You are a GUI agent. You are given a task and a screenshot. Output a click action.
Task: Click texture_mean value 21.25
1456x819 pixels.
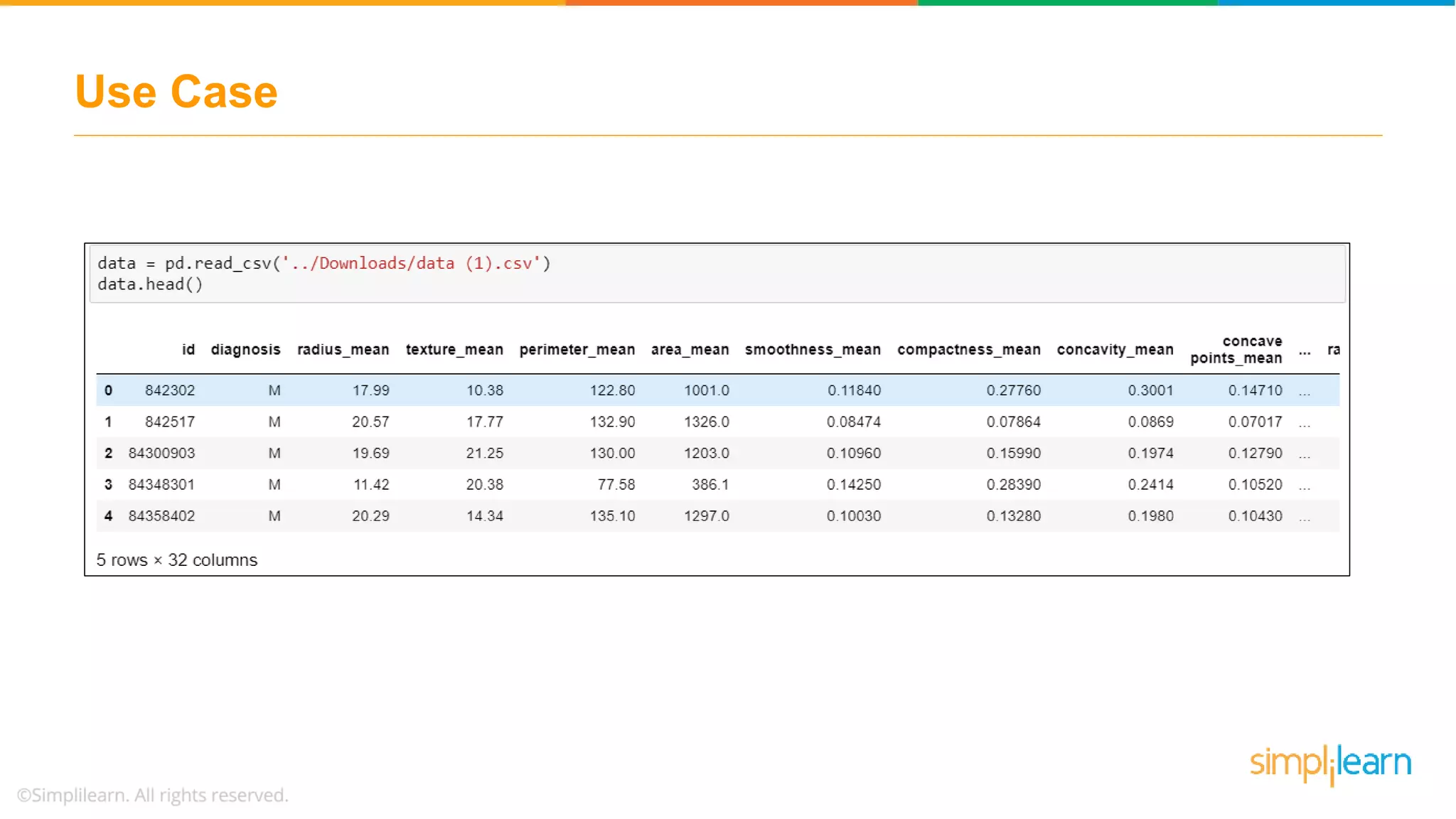[x=485, y=453]
